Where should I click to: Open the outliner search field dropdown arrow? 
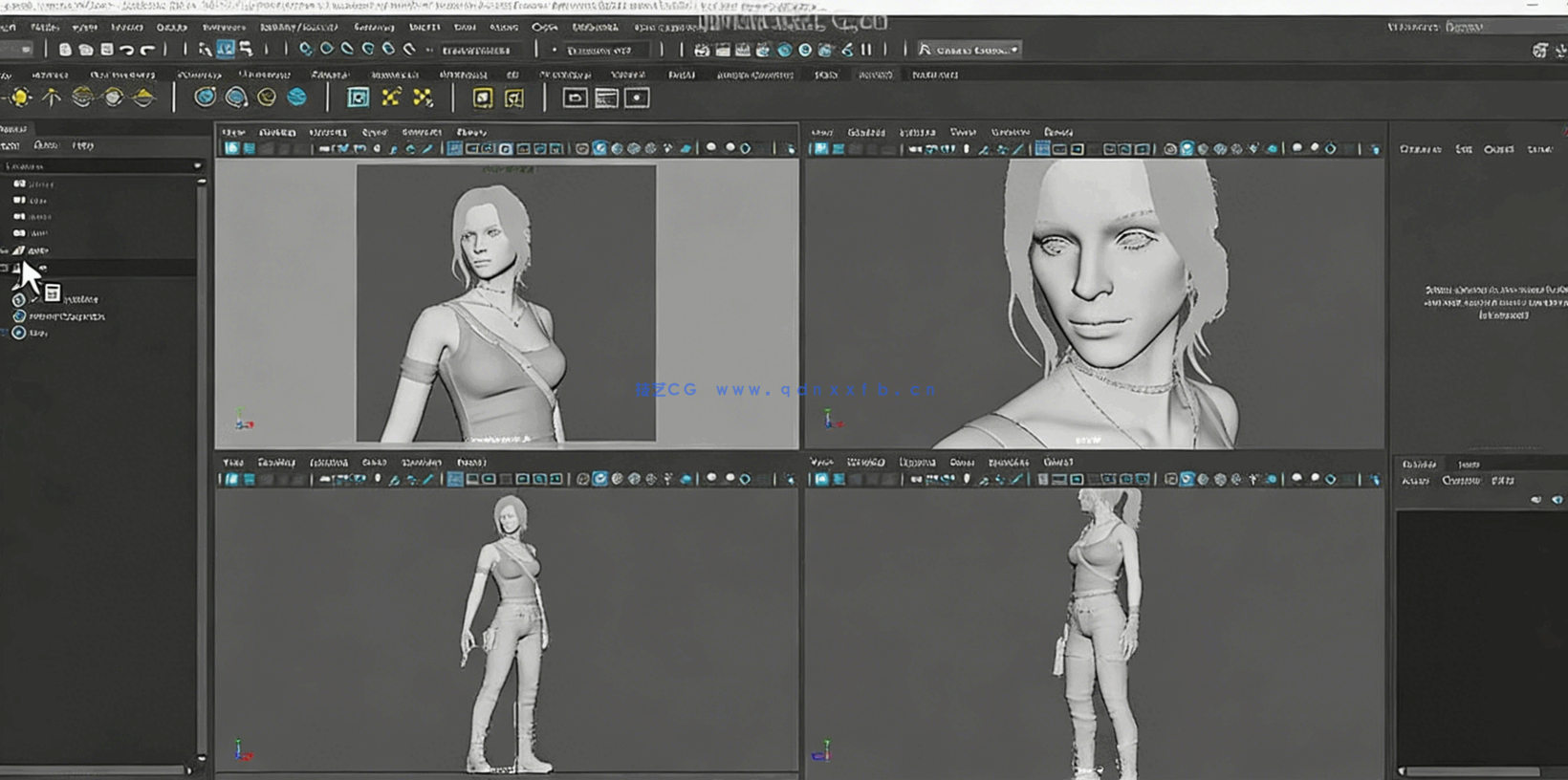click(198, 166)
